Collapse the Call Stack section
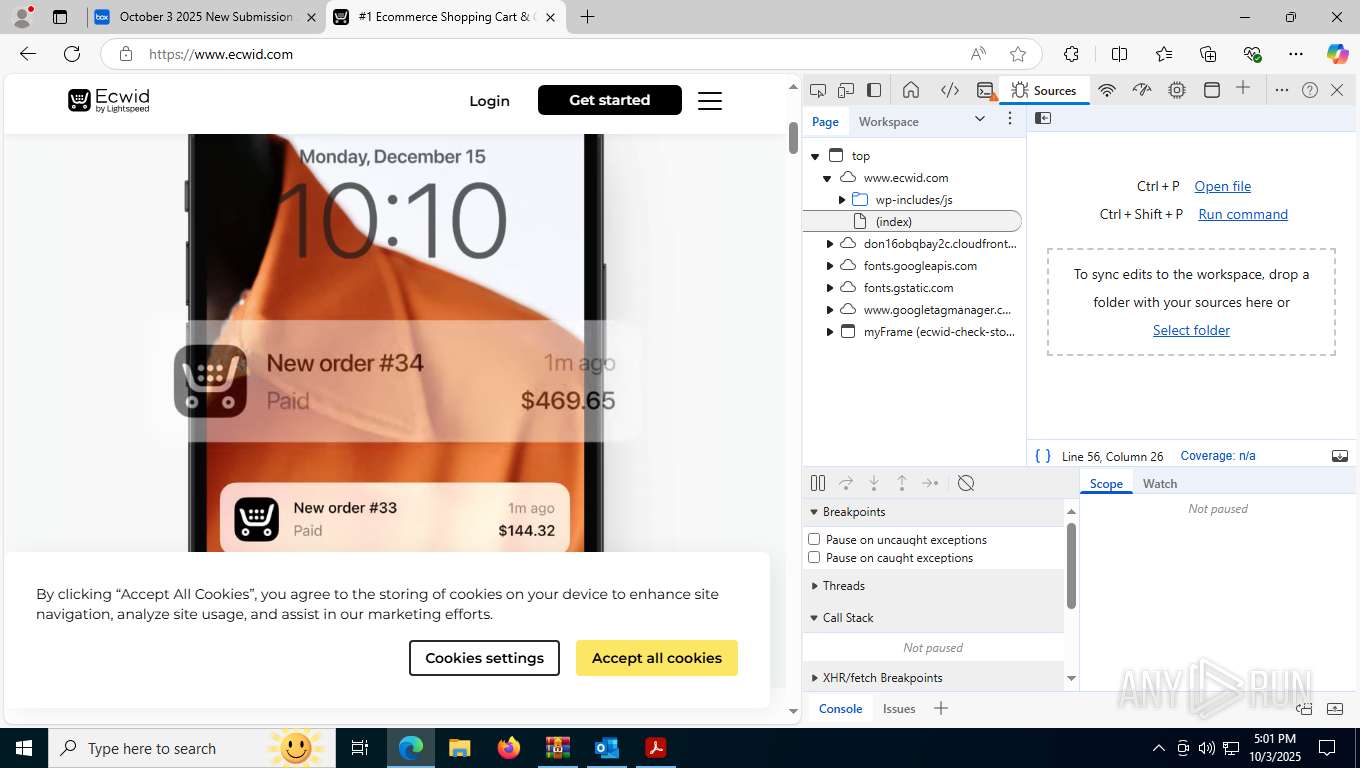Viewport: 1360px width, 768px height. (934, 617)
